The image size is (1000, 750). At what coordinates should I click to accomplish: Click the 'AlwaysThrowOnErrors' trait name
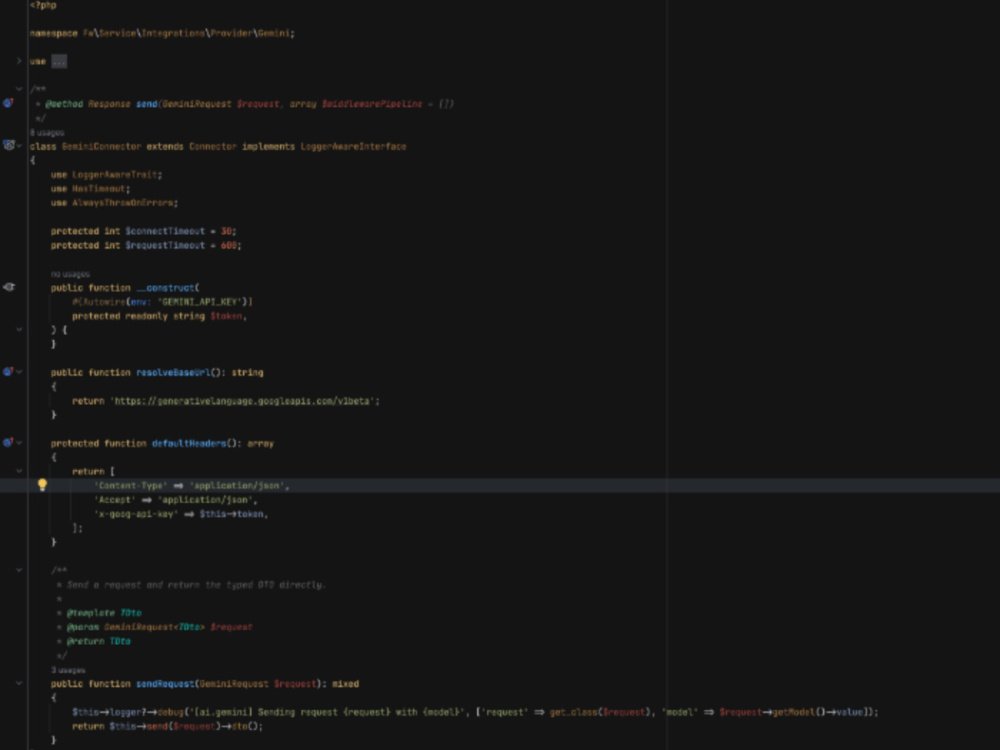click(x=122, y=203)
